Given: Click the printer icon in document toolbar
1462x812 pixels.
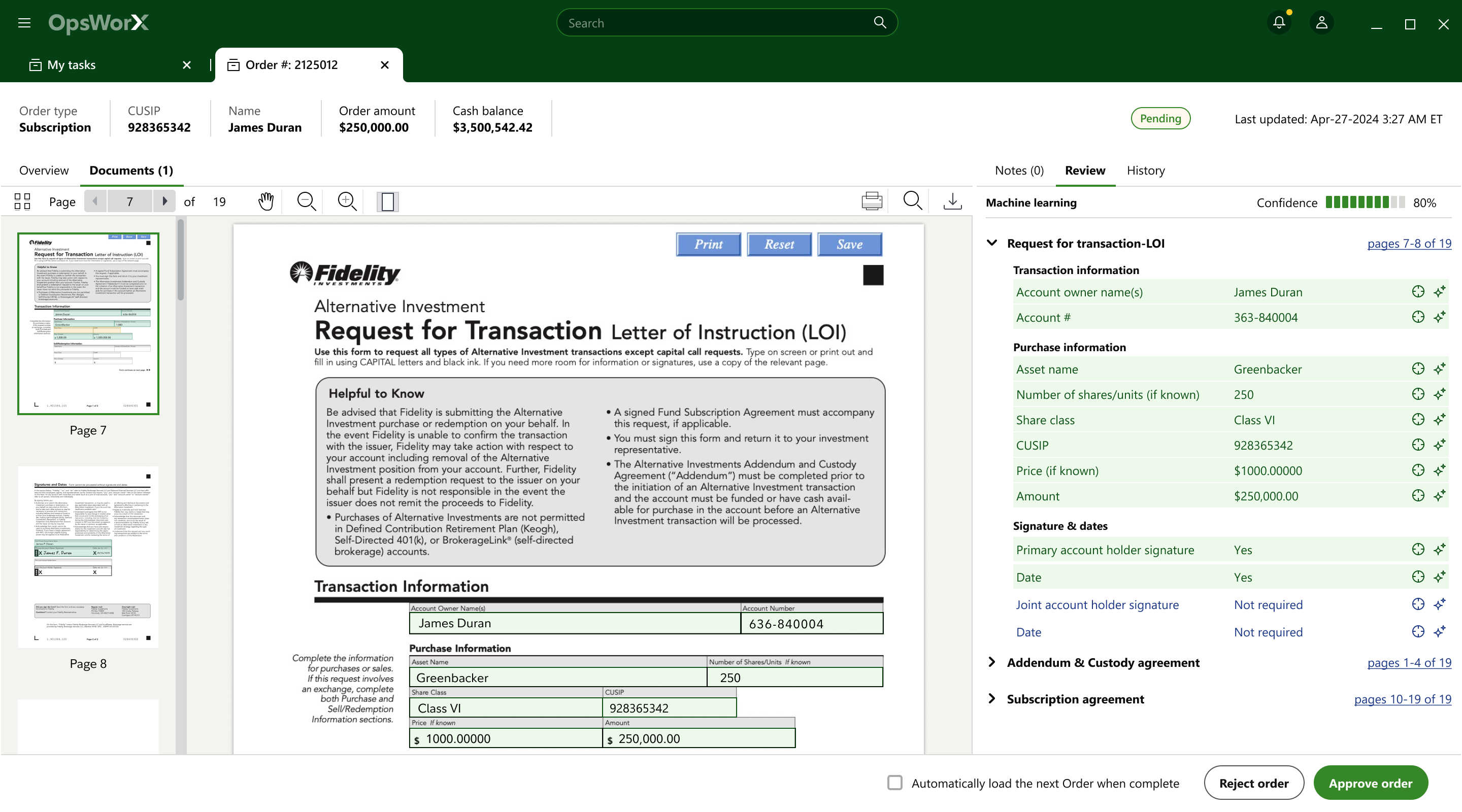Looking at the screenshot, I should (872, 201).
